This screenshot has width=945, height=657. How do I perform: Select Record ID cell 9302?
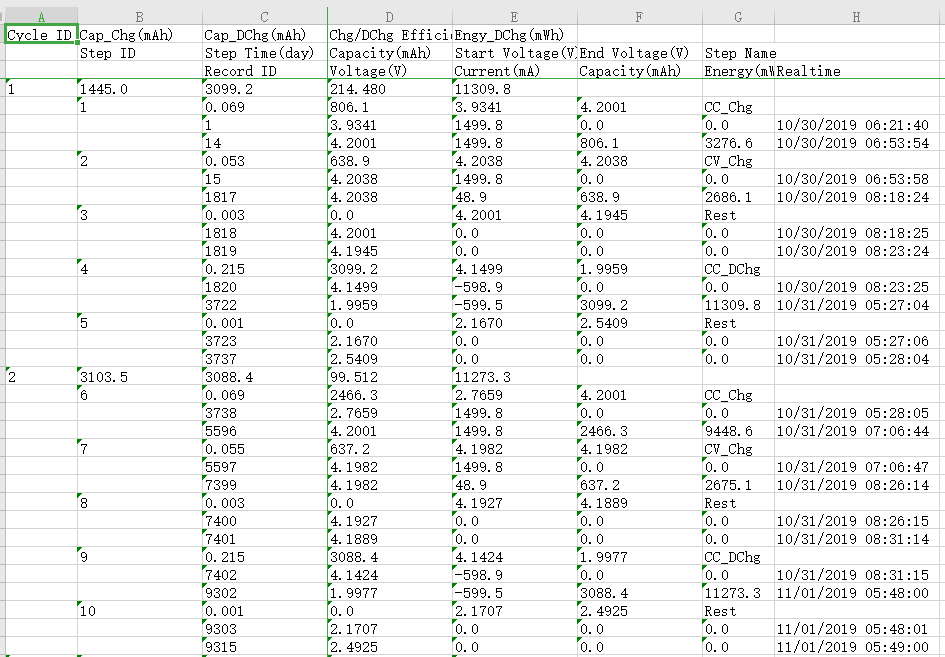pos(265,593)
